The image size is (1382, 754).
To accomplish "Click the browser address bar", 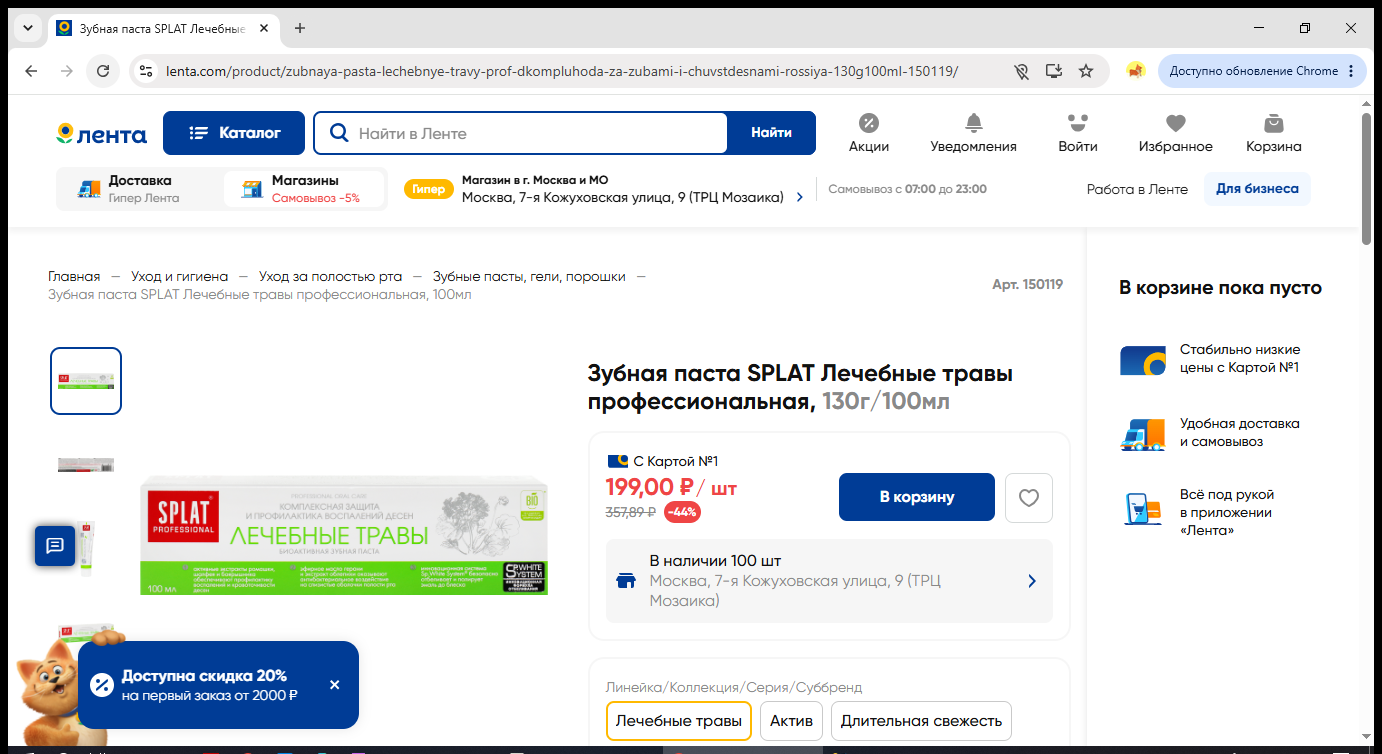I will click(562, 71).
